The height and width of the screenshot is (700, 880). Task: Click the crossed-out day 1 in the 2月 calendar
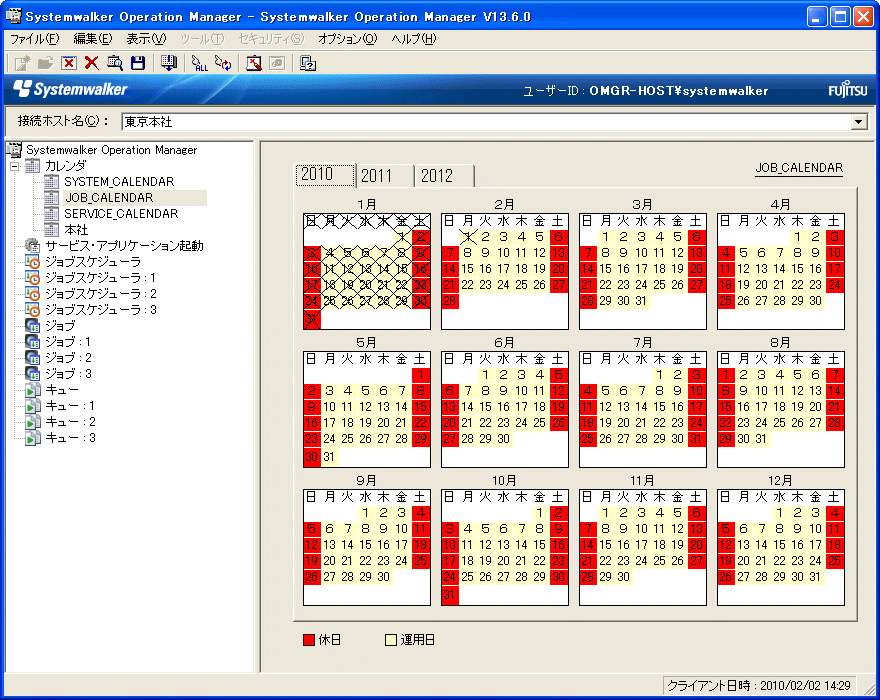[x=468, y=237]
